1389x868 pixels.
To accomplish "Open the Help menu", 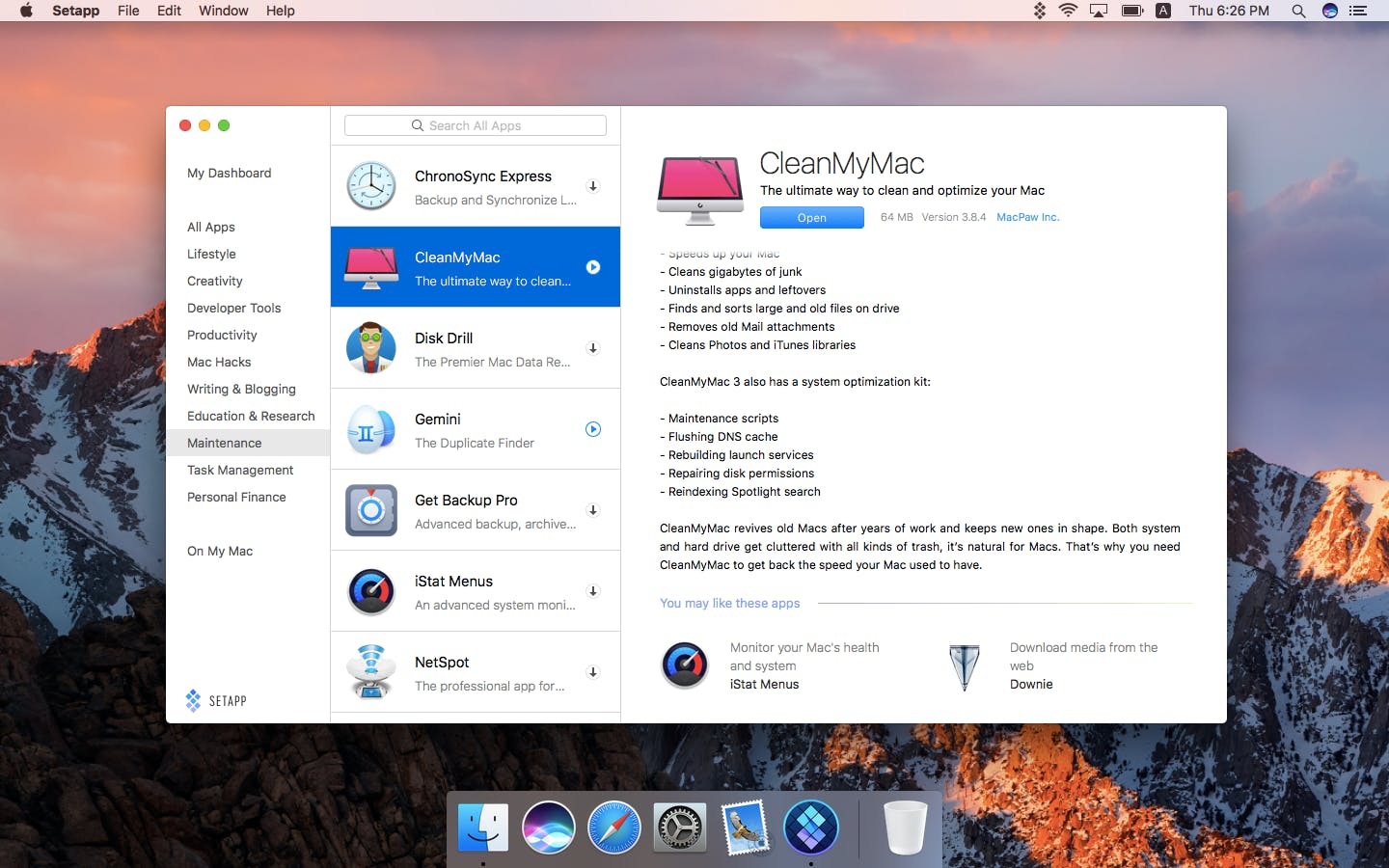I will tap(281, 11).
